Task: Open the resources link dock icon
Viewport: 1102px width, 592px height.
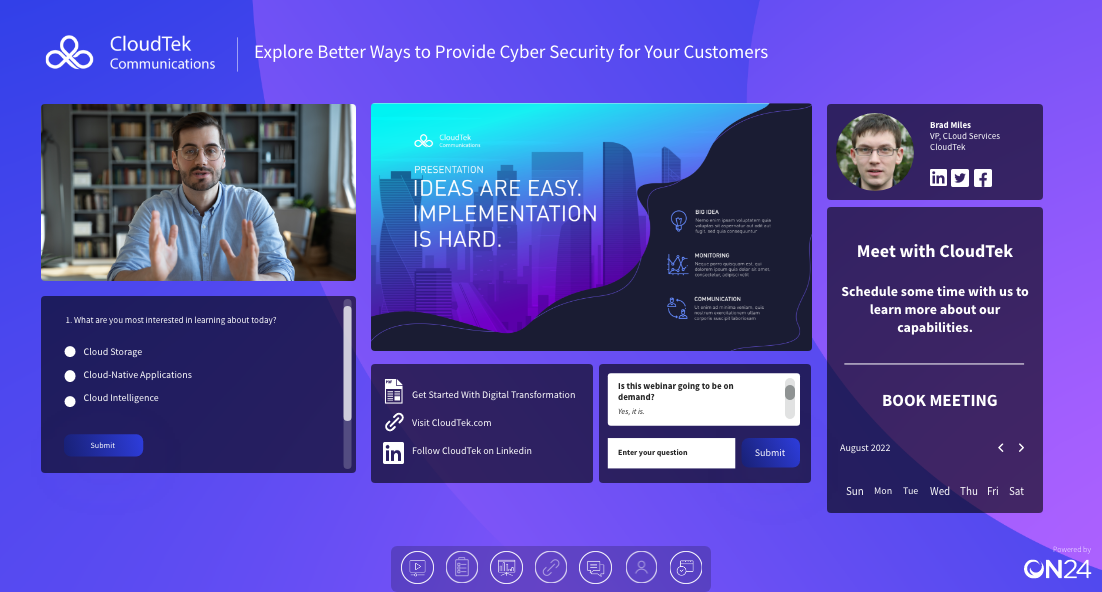Action: pyautogui.click(x=551, y=567)
